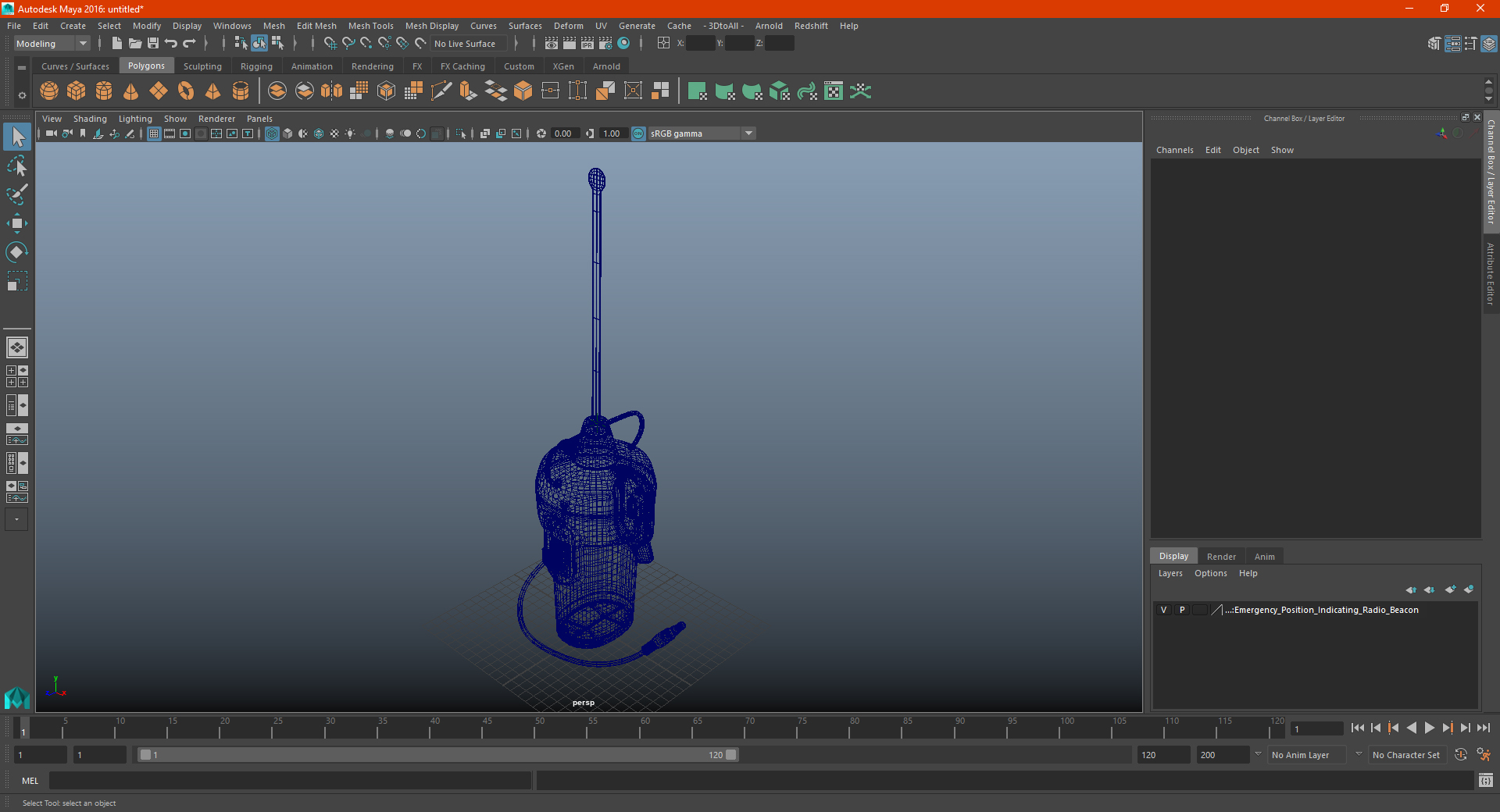
Task: Expand the quick layout extra options button
Action: point(17,520)
